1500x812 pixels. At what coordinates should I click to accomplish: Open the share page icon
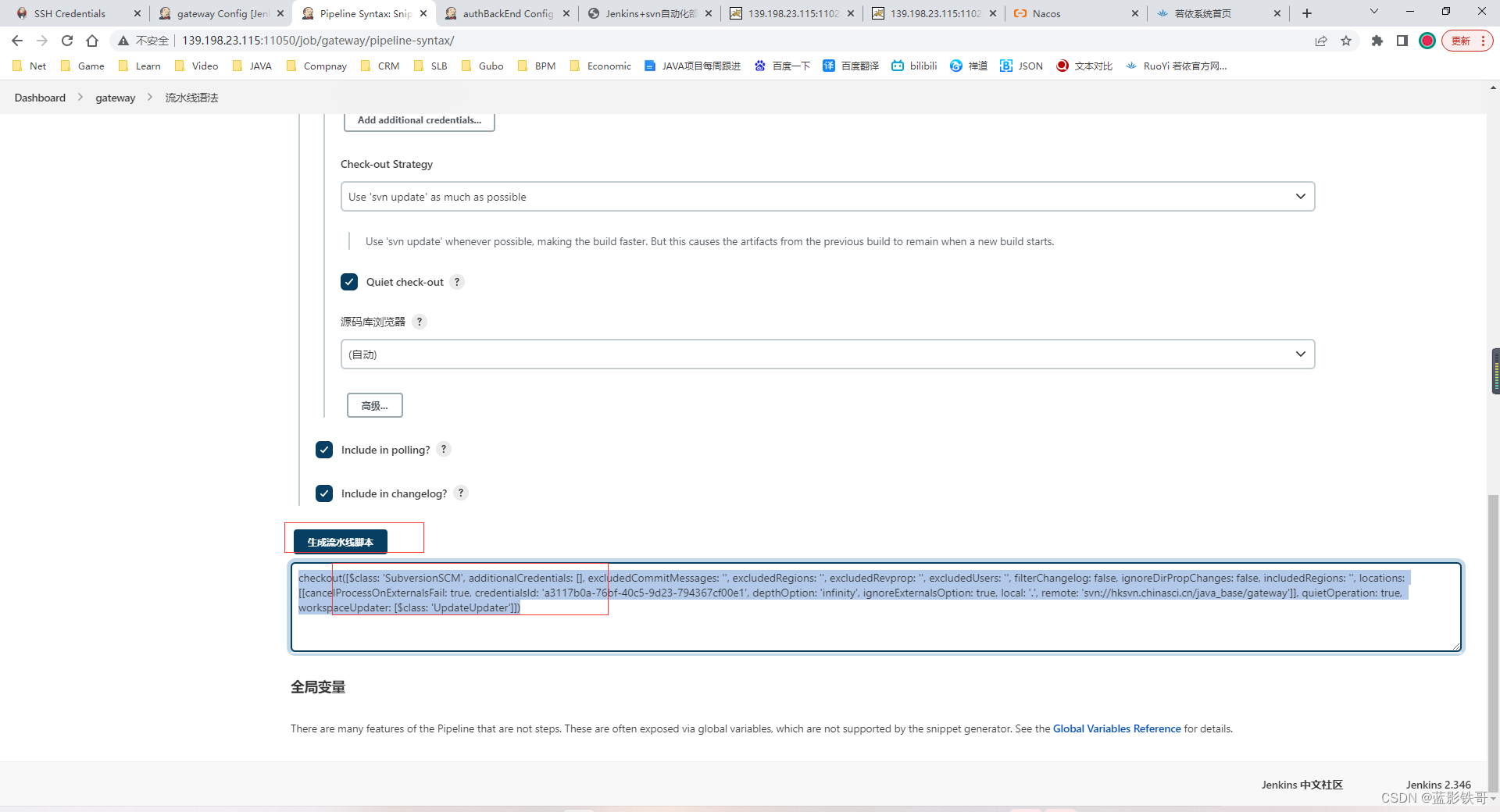click(1321, 41)
